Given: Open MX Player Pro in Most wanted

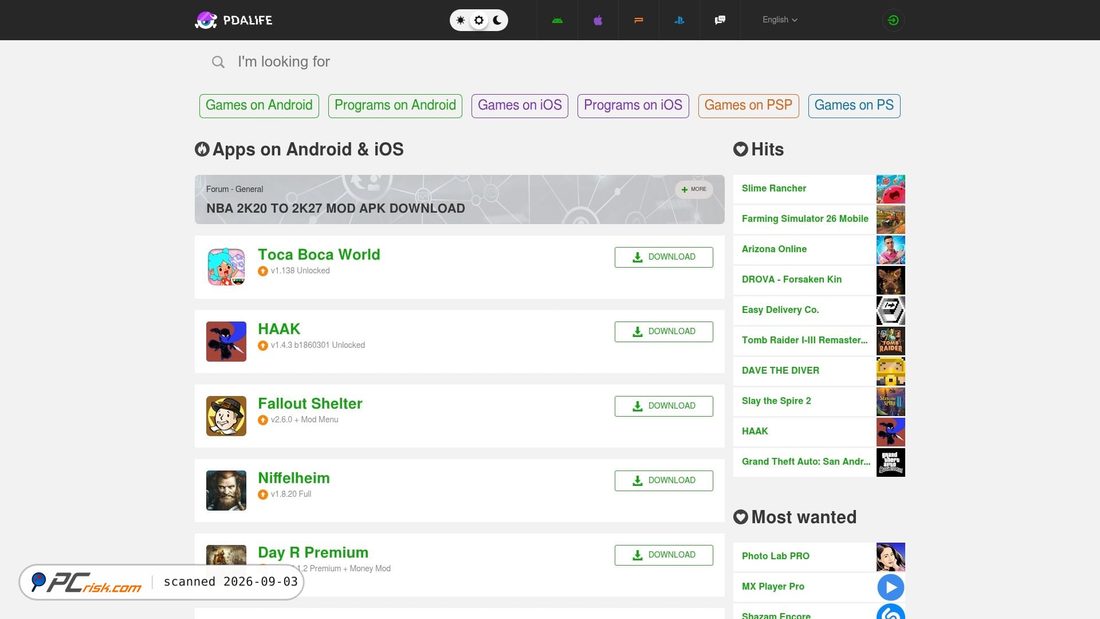Looking at the screenshot, I should pos(773,586).
